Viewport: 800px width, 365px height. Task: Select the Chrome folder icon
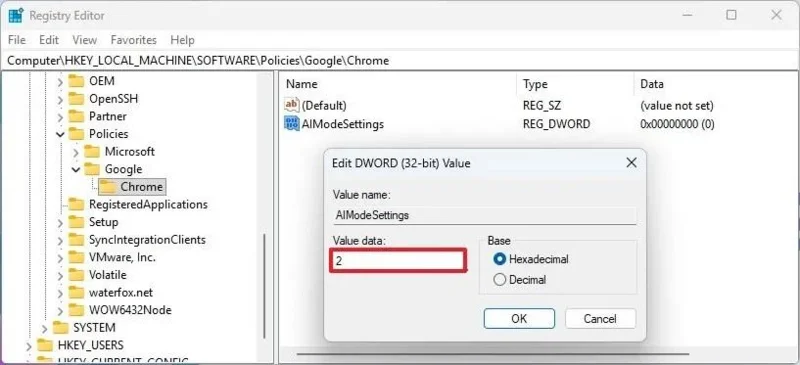(108, 187)
